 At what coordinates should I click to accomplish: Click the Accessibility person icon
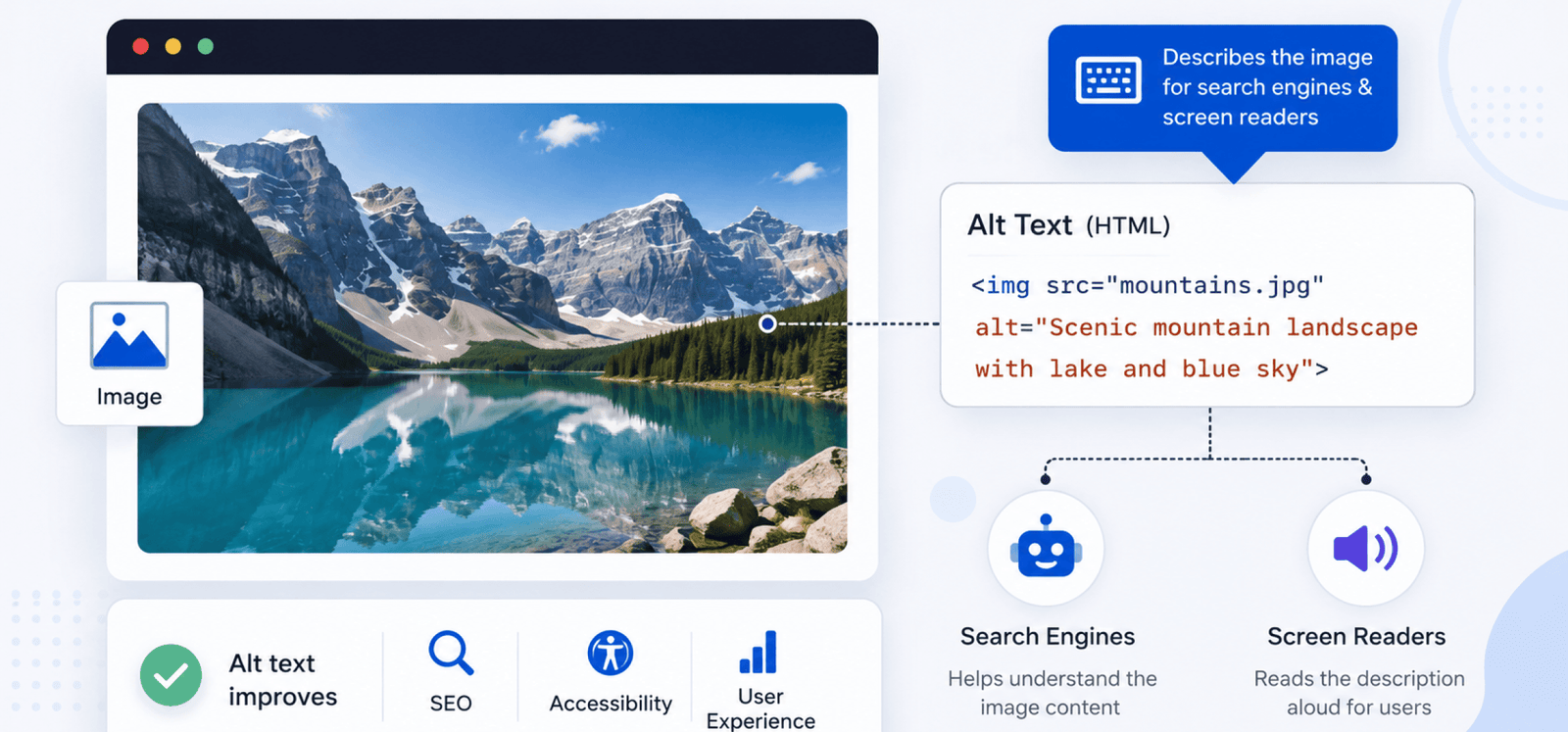(611, 653)
